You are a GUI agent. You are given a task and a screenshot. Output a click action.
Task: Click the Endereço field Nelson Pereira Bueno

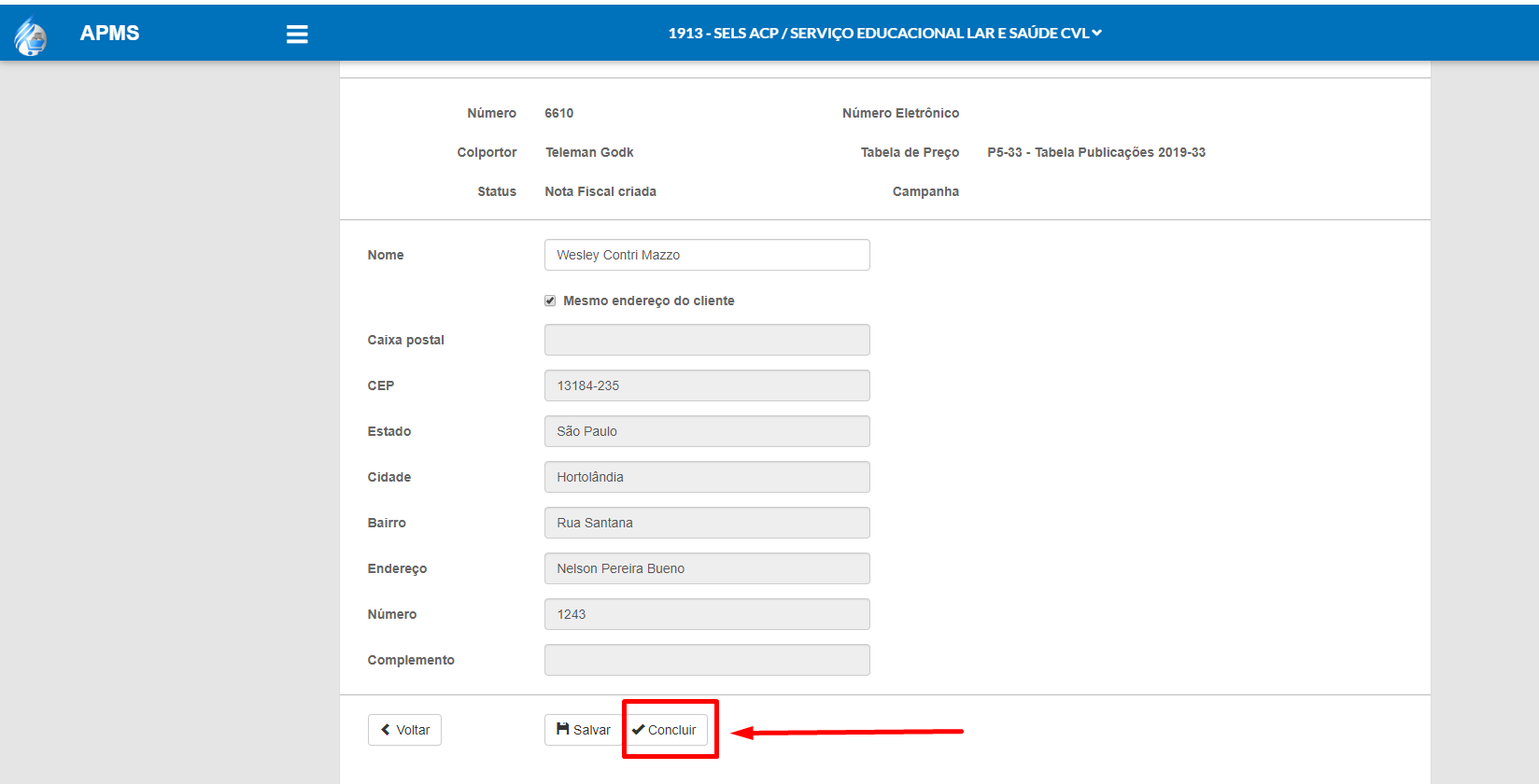click(707, 568)
